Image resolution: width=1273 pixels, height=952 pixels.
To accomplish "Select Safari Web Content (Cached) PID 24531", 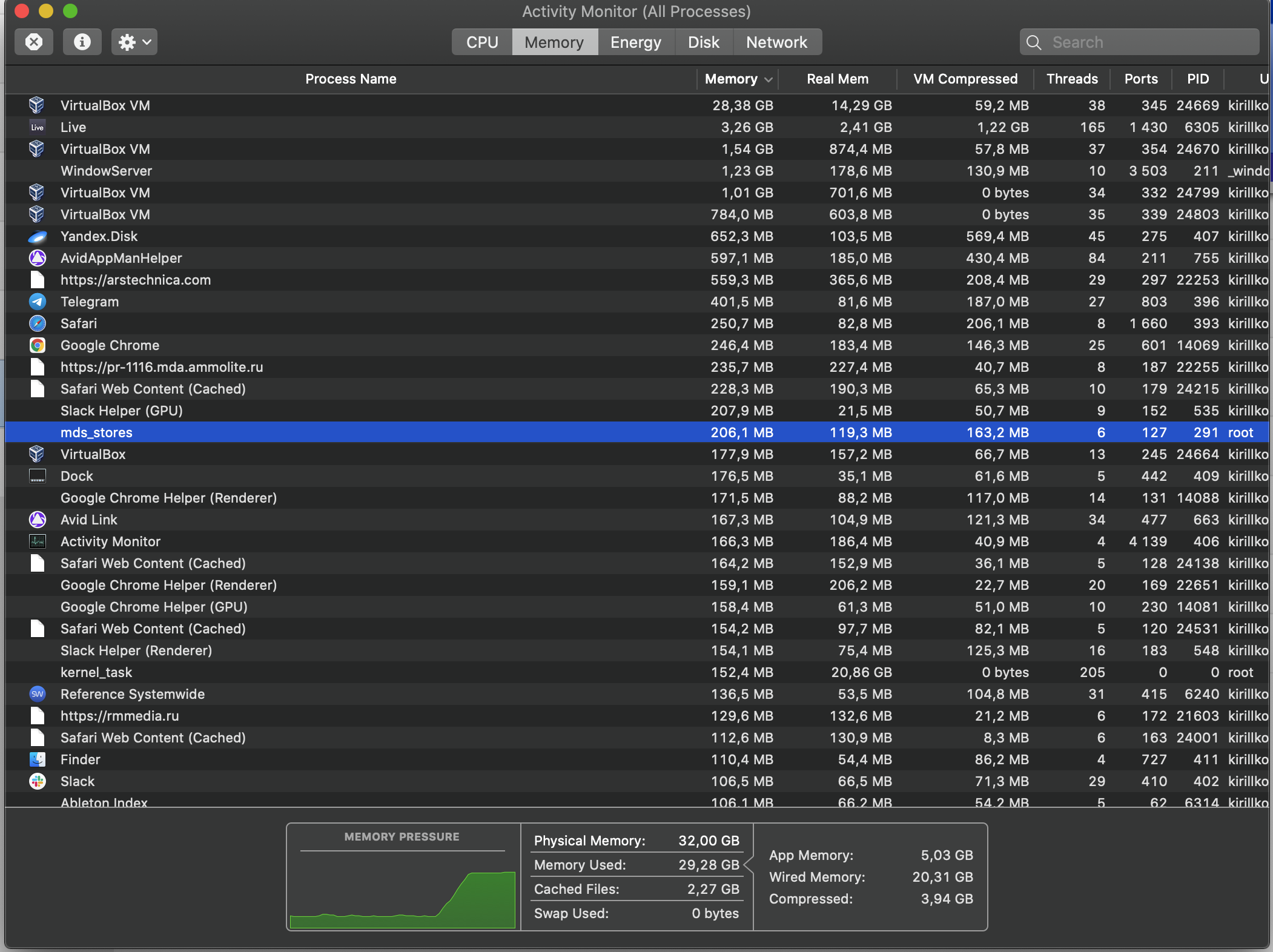I will [637, 629].
